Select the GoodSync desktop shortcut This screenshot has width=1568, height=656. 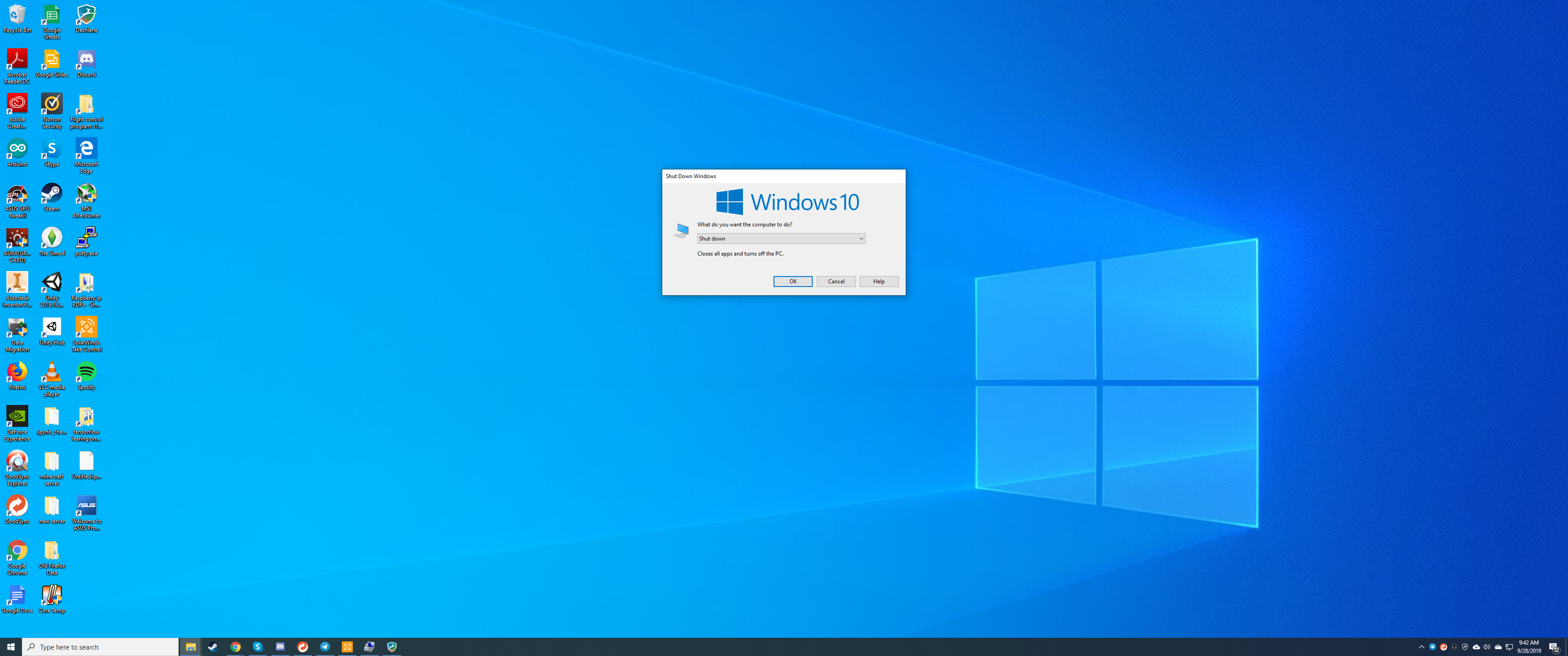pyautogui.click(x=17, y=510)
